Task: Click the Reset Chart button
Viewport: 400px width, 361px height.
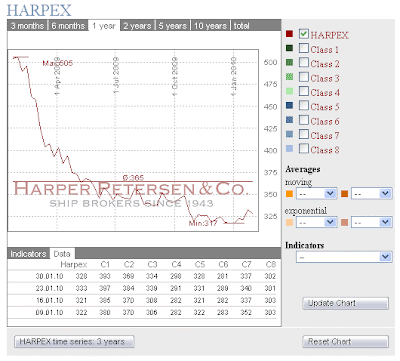Action: click(346, 342)
